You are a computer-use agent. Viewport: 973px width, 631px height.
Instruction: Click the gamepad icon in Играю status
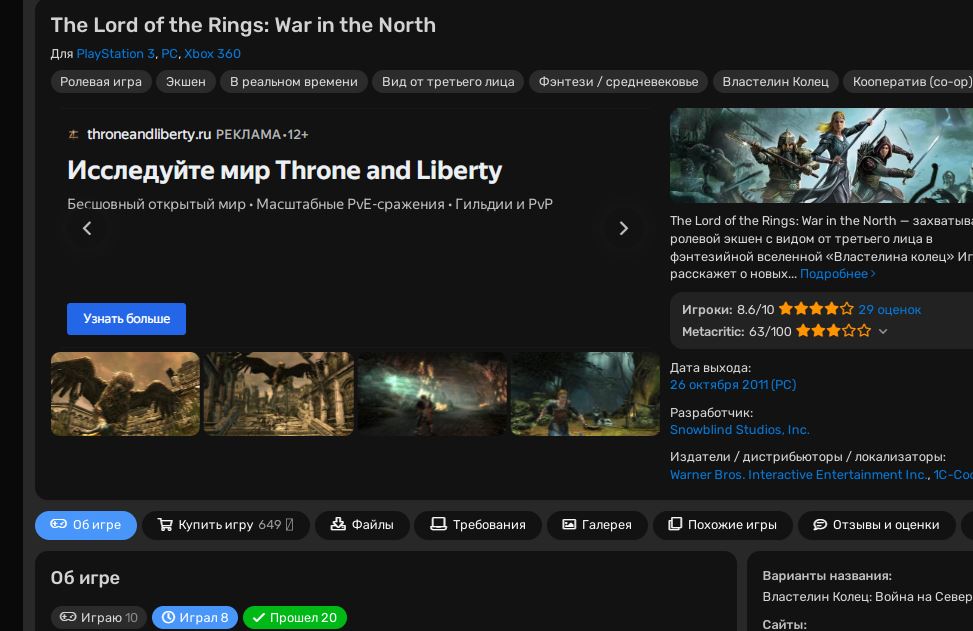(68, 617)
